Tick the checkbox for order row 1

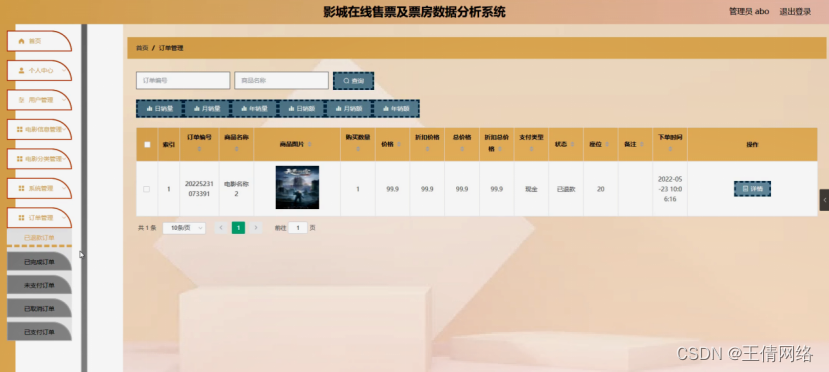tap(147, 189)
